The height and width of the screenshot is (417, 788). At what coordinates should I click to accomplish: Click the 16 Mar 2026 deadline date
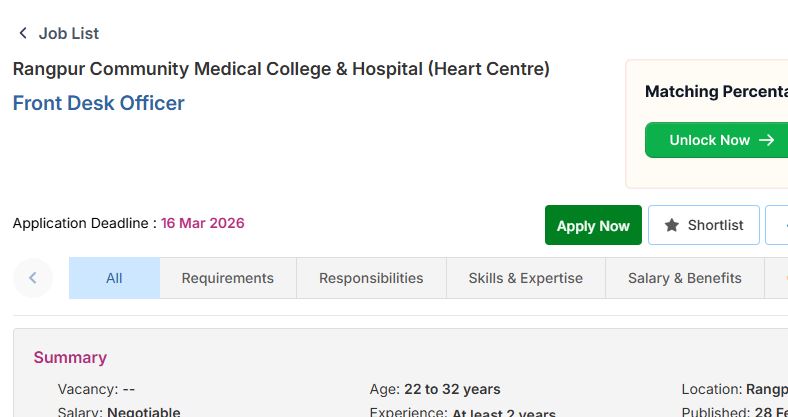202,223
